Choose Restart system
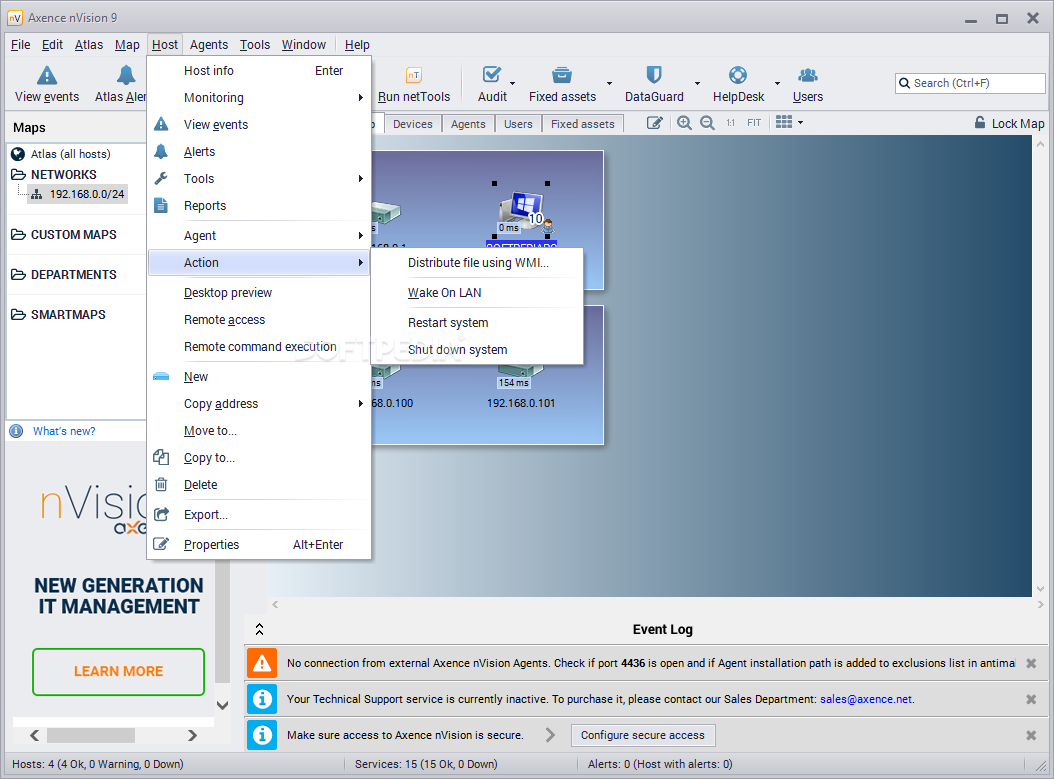Image resolution: width=1054 pixels, height=779 pixels. point(477,323)
